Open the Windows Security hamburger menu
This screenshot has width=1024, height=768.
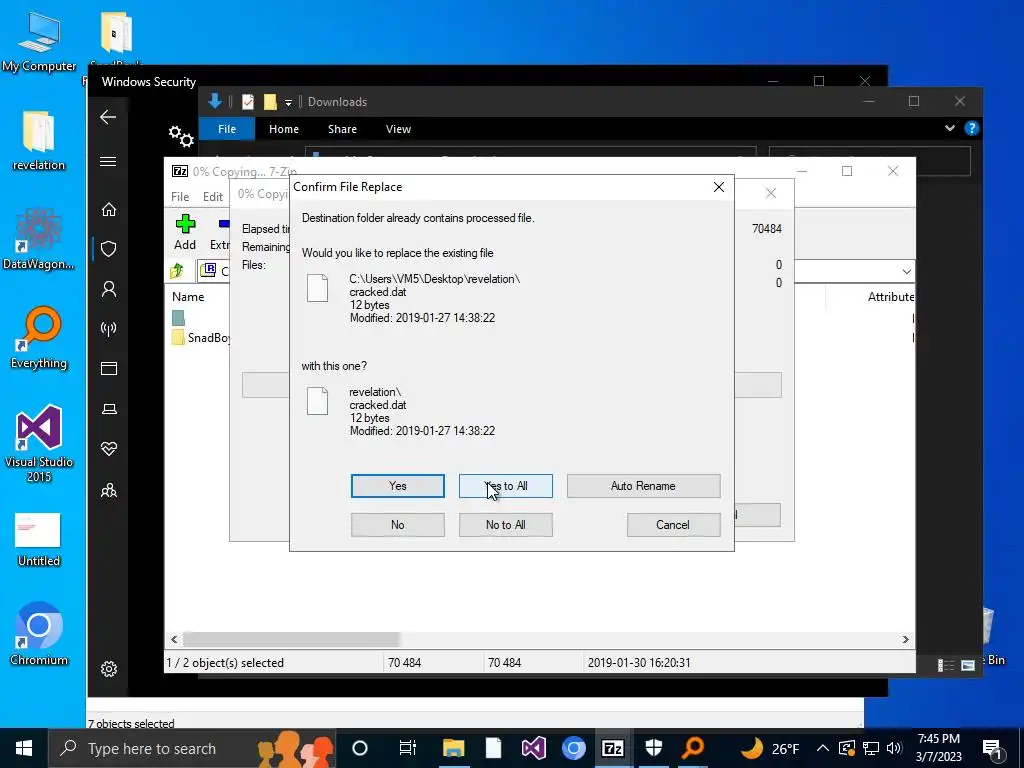(108, 161)
